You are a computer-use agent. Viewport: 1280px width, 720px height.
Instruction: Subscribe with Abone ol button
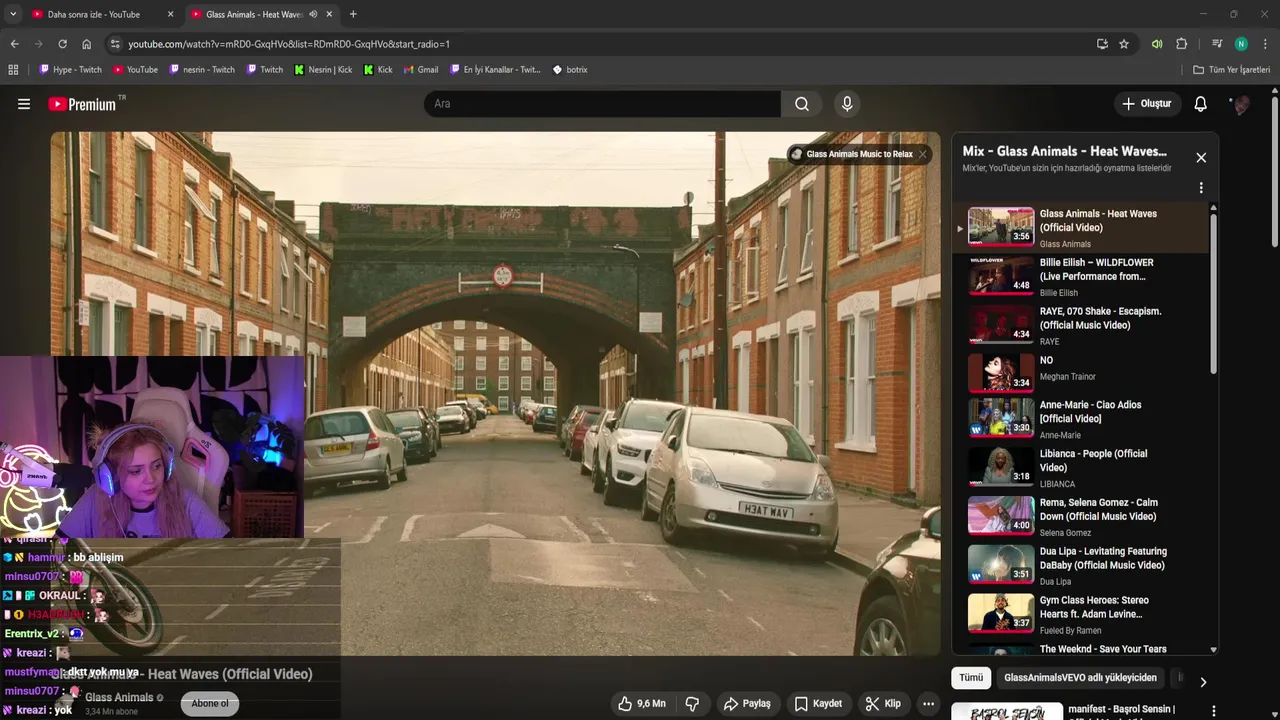click(x=210, y=704)
